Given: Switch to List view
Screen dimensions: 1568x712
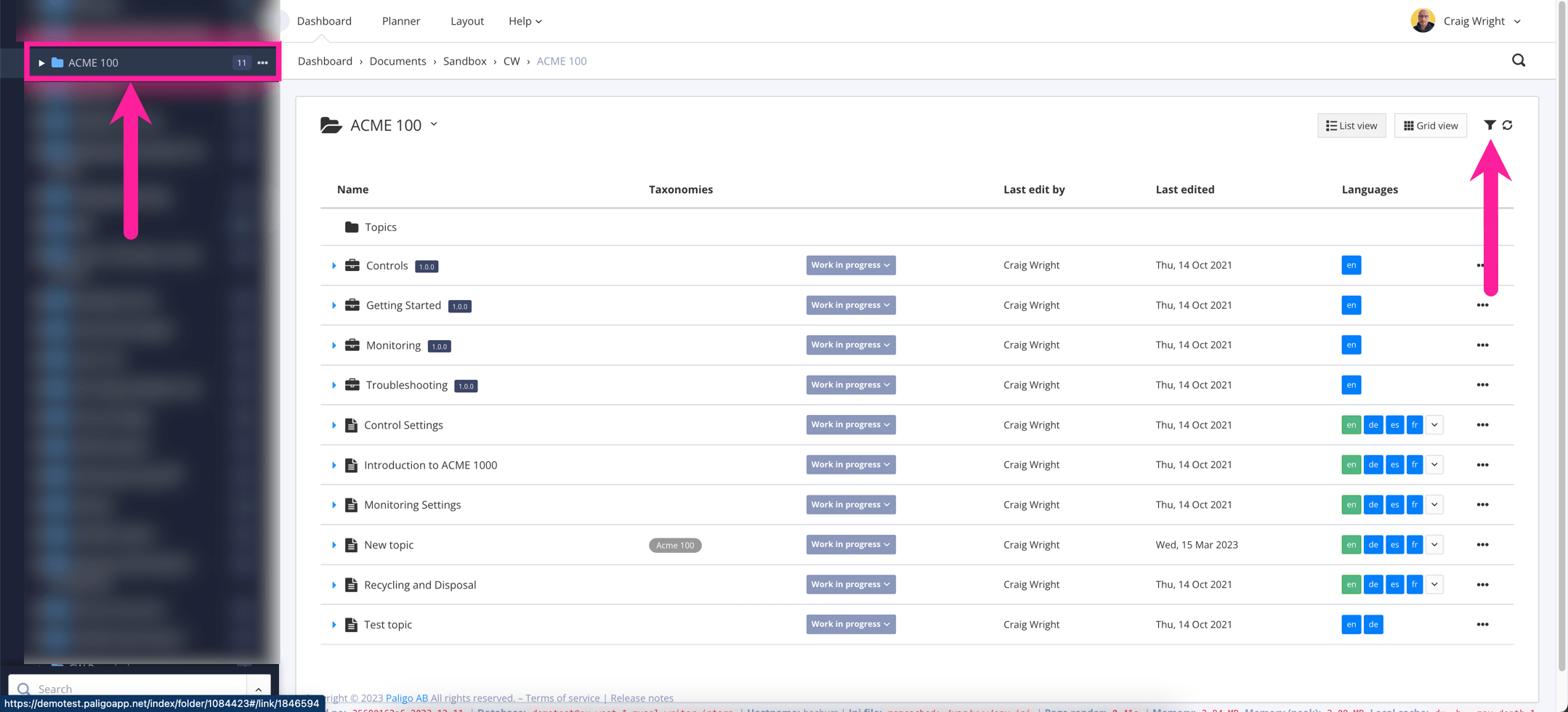Looking at the screenshot, I should 1351,125.
